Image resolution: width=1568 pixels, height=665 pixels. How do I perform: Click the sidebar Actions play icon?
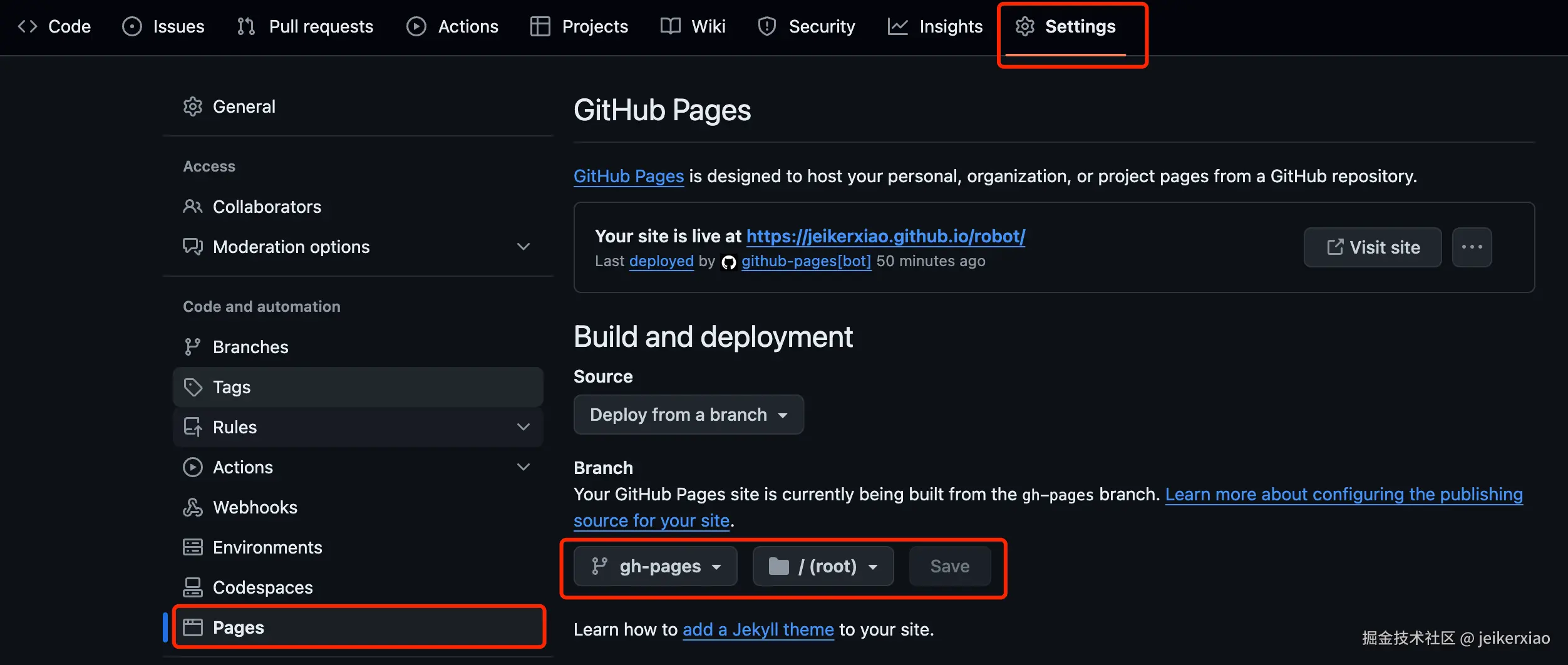click(193, 467)
